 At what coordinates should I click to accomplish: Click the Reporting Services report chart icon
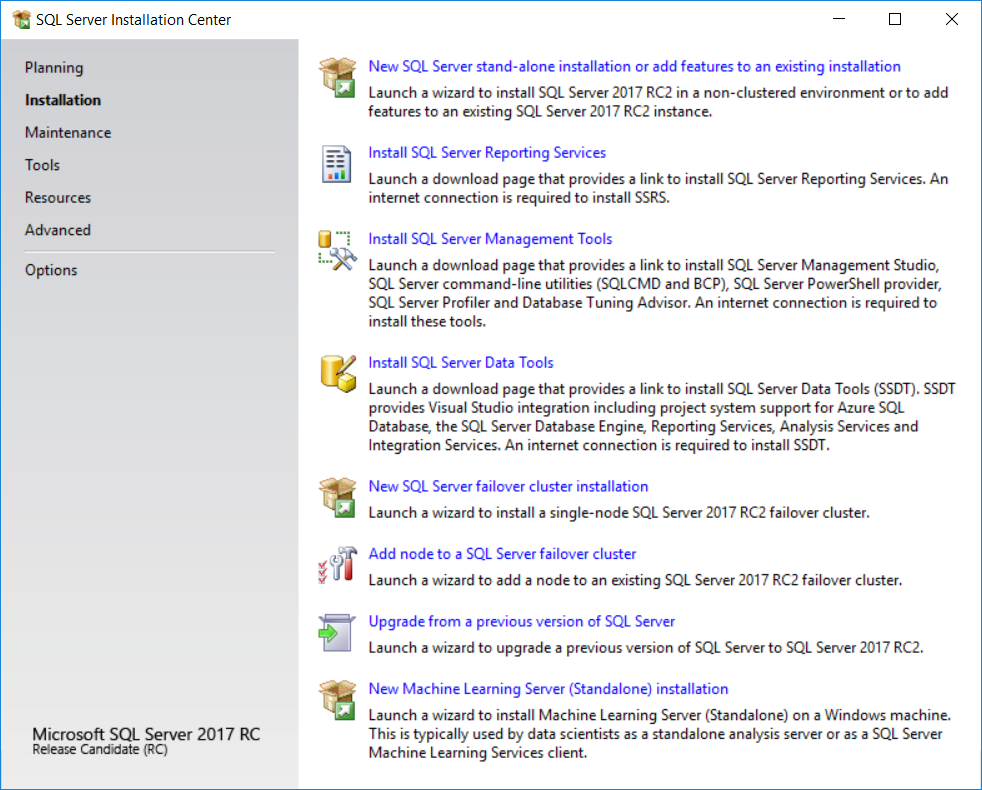click(337, 163)
